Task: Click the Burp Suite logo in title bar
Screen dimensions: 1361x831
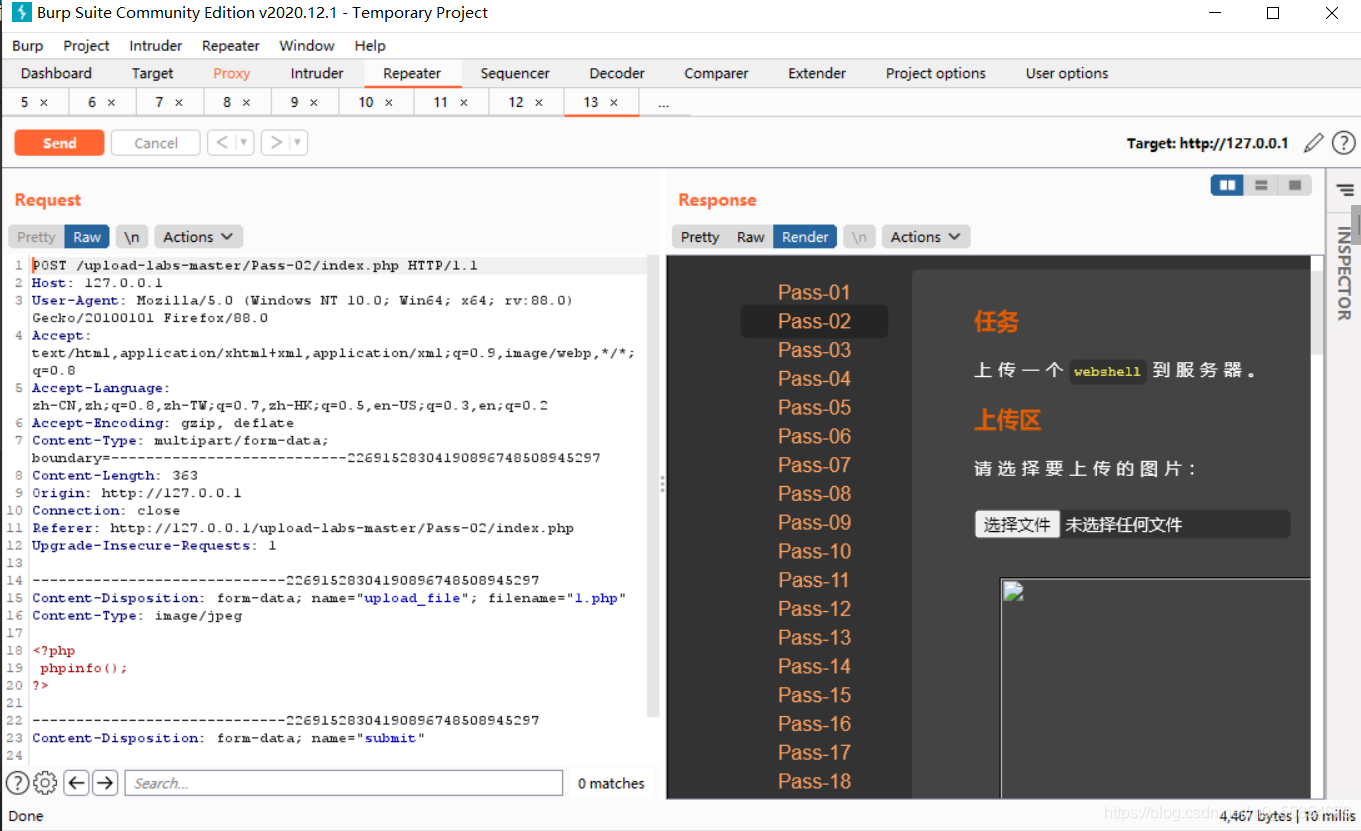Action: pos(20,13)
